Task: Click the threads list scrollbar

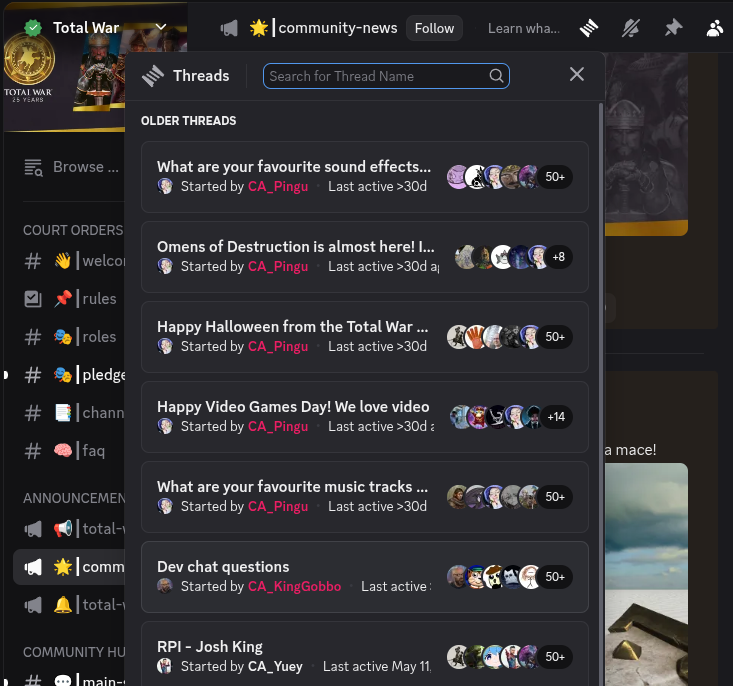Action: click(601, 393)
